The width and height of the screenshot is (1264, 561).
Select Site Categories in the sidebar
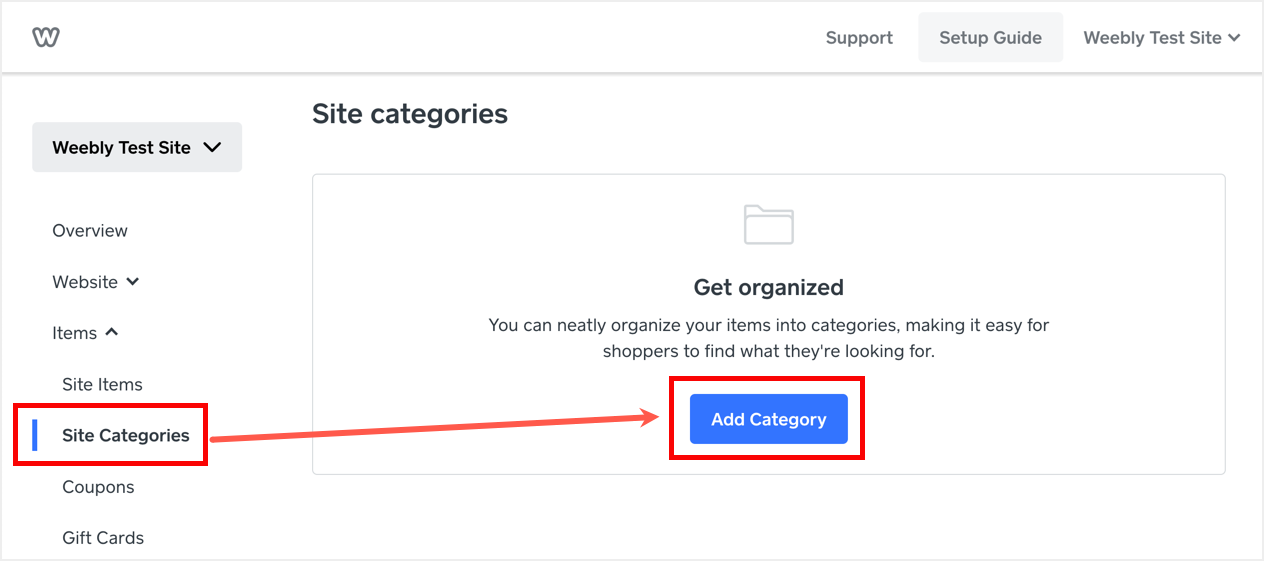(x=125, y=435)
